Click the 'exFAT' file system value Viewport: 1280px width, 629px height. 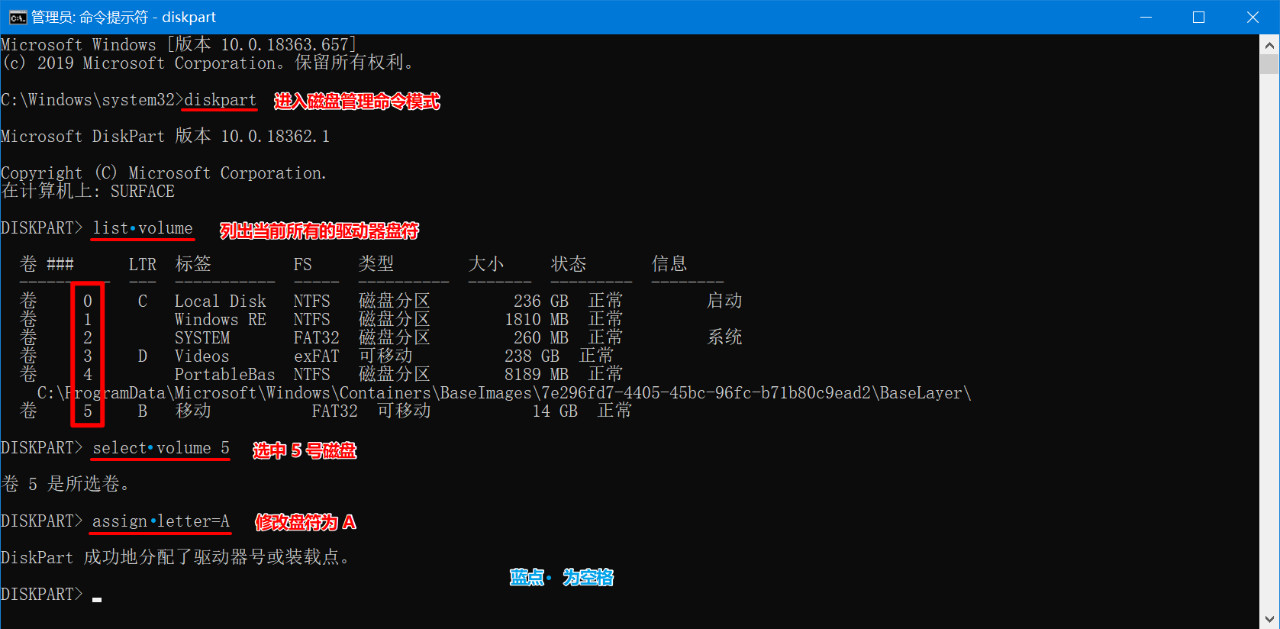316,356
